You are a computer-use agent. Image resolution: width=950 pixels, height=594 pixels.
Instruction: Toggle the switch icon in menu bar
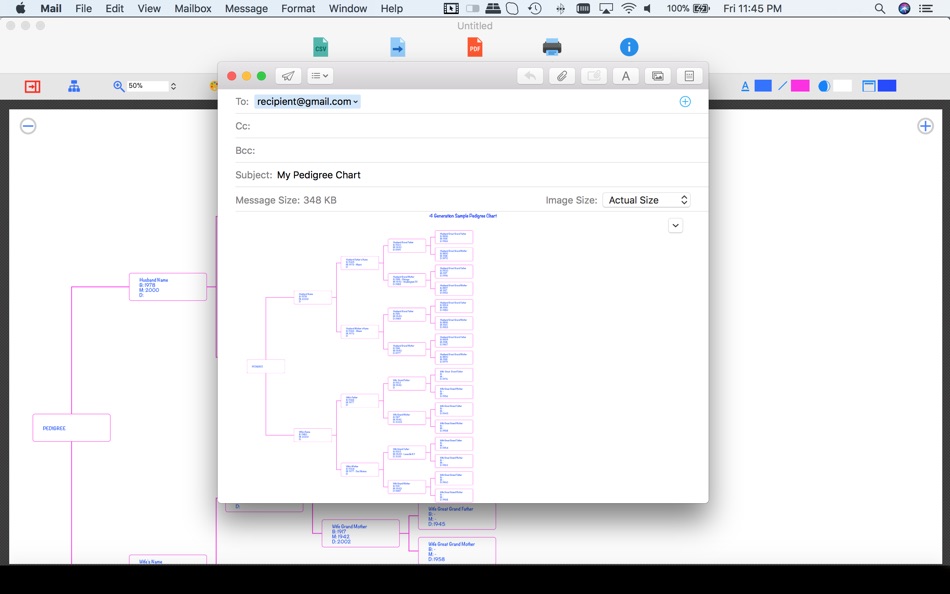473,8
